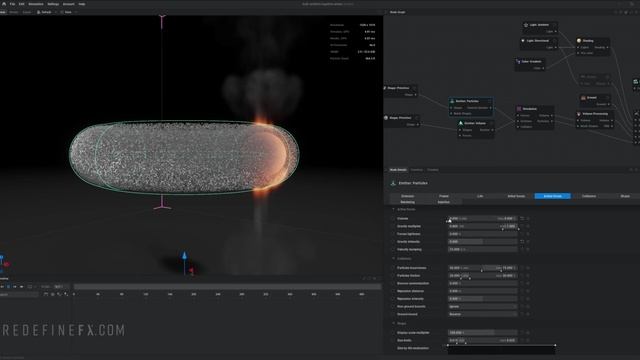Click the Light Directional node icon
This screenshot has width=640, height=360.
[x=523, y=41]
